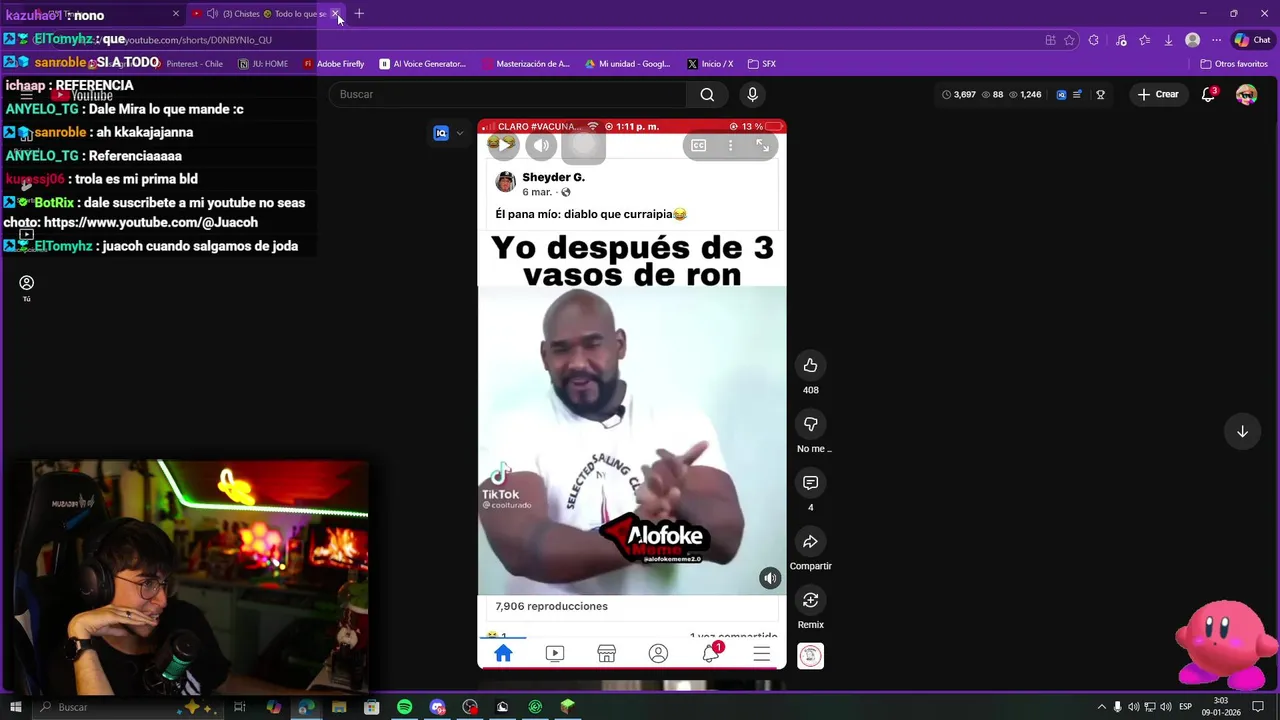The height and width of the screenshot is (720, 1280).
Task: Open YouTube notifications bell
Action: pyautogui.click(x=1208, y=94)
